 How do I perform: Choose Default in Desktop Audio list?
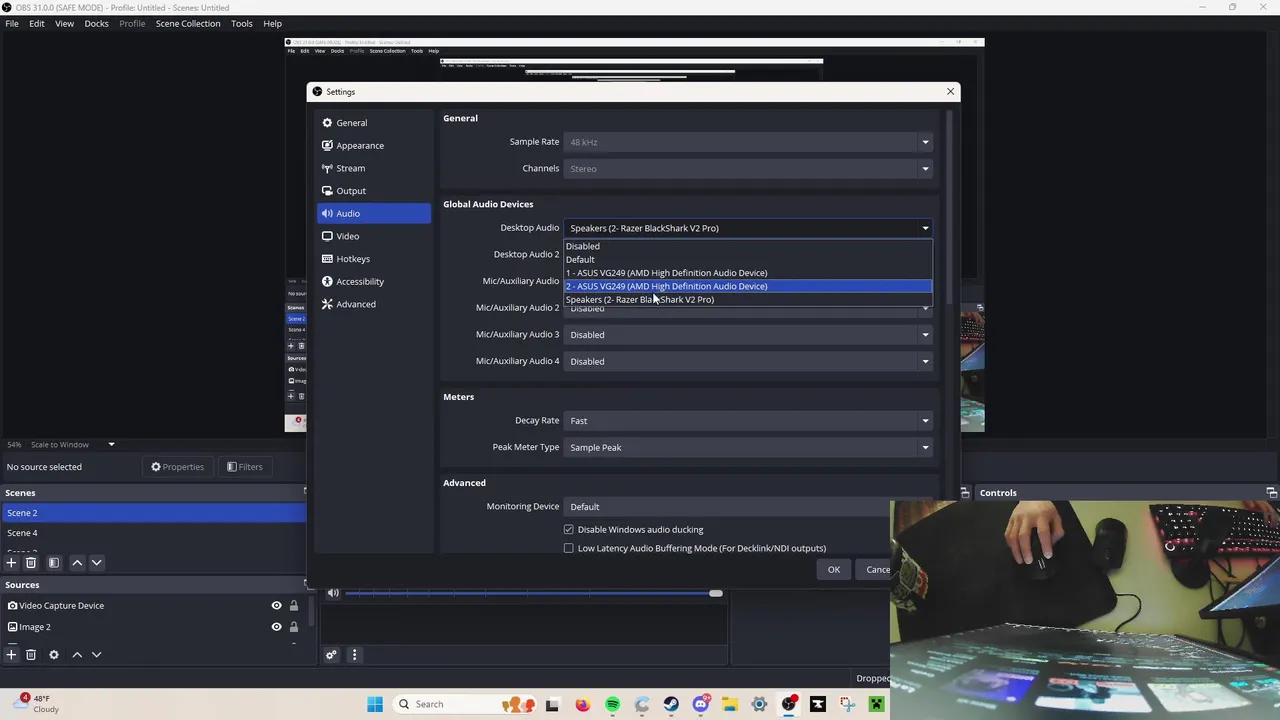tap(748, 259)
